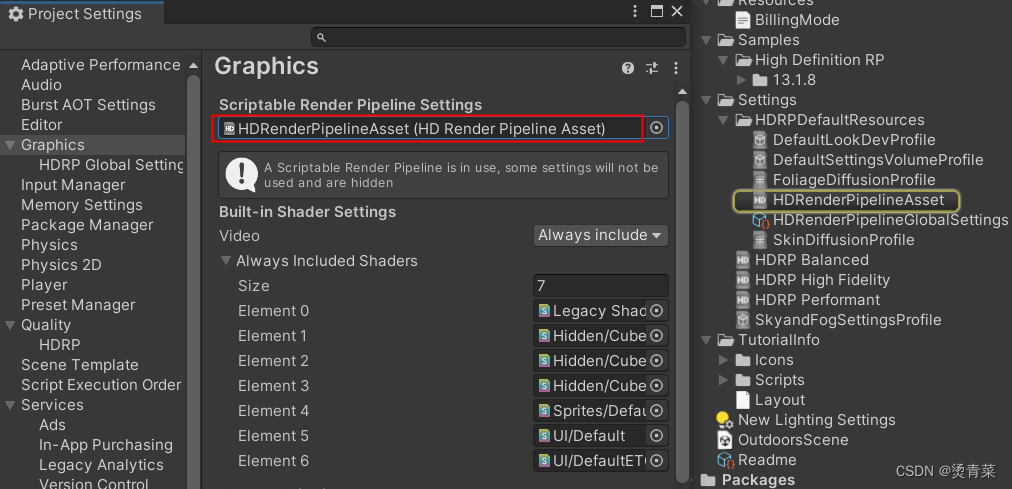Expand the Scripts folder

724,380
